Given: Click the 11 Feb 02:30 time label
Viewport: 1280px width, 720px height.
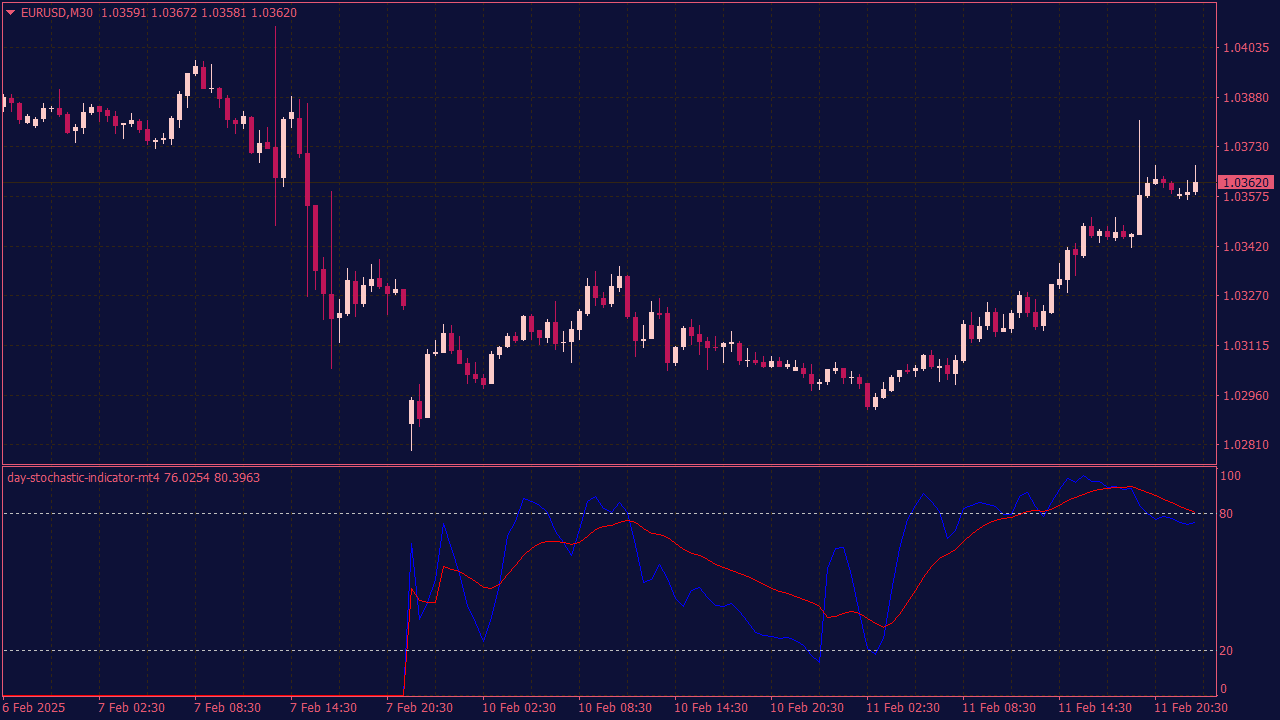Looking at the screenshot, I should 903,708.
